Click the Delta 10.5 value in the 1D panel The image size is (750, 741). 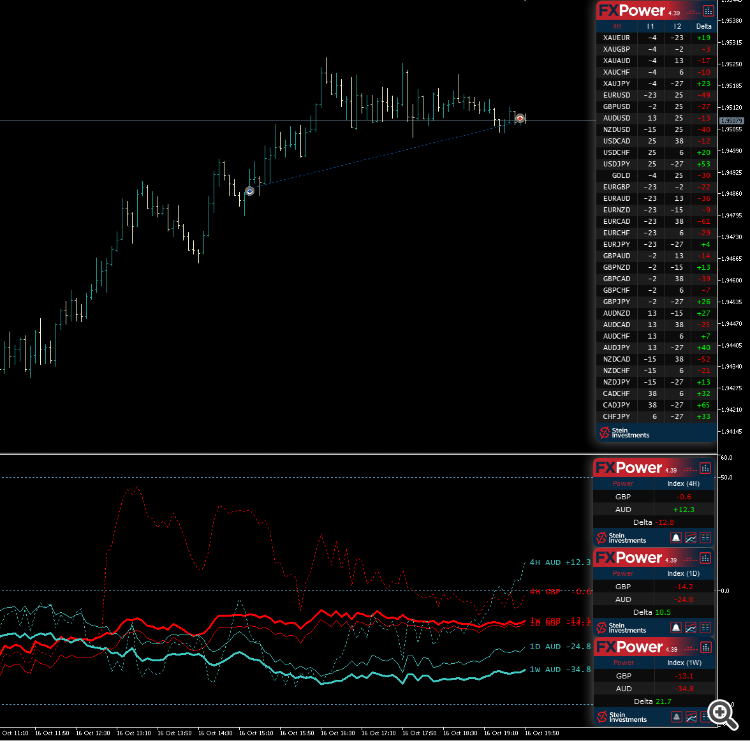(x=662, y=612)
